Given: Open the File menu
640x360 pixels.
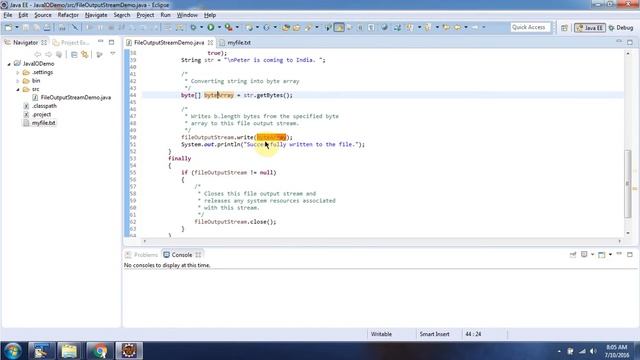Looking at the screenshot, I should point(8,15).
